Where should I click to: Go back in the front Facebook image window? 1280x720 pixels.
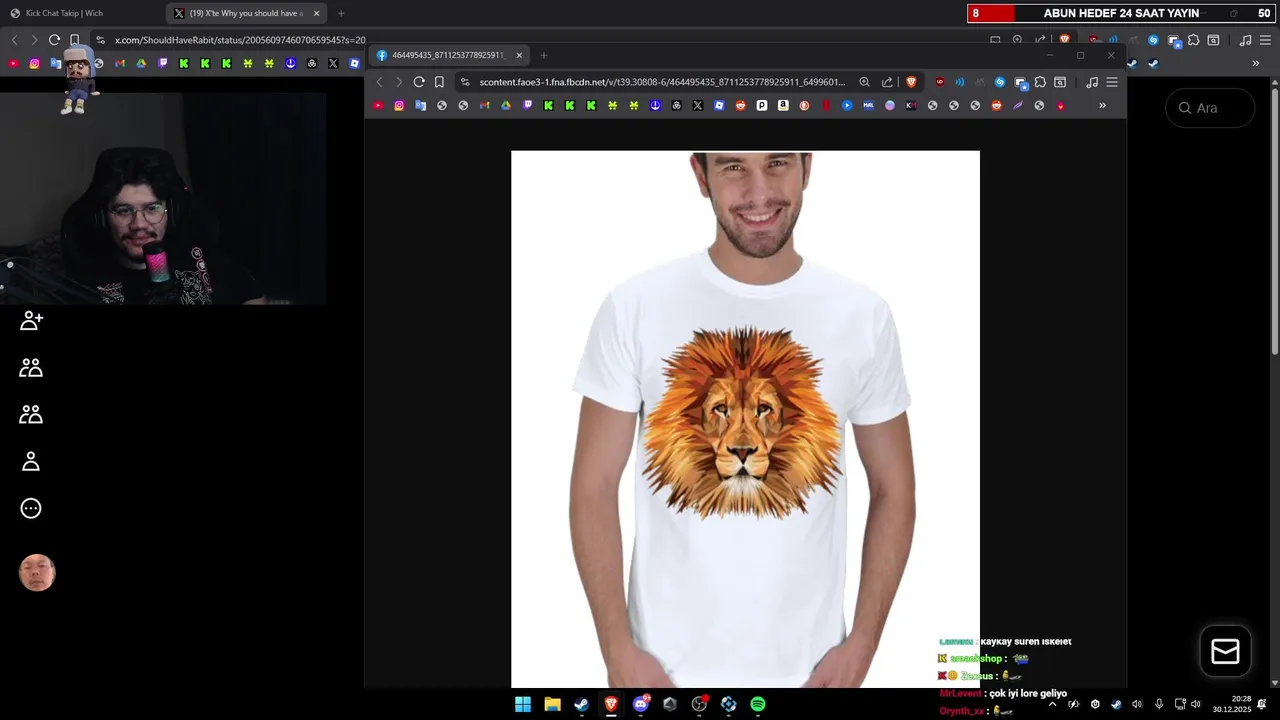(379, 82)
